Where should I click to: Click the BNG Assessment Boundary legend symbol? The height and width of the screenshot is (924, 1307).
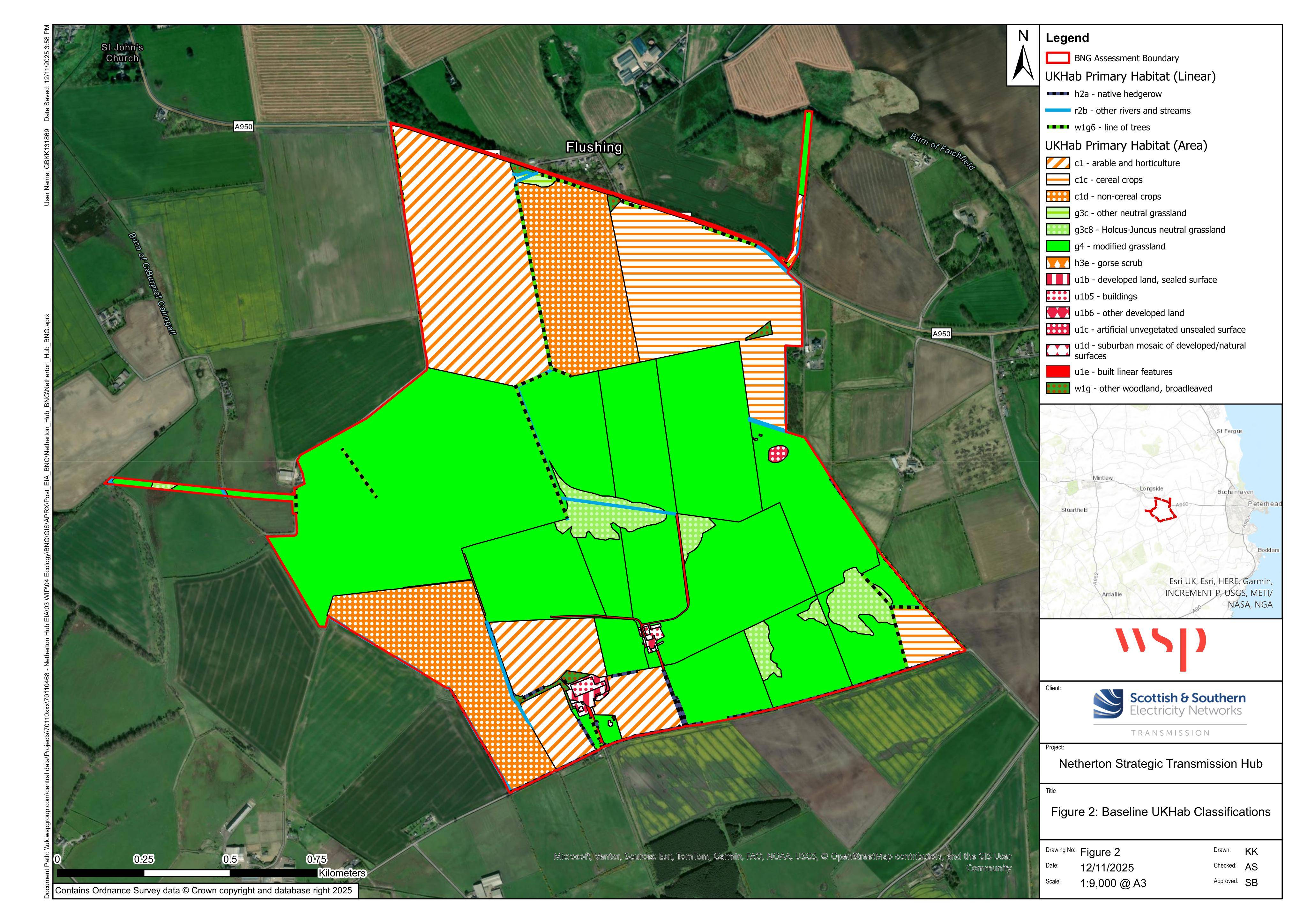tap(1058, 58)
